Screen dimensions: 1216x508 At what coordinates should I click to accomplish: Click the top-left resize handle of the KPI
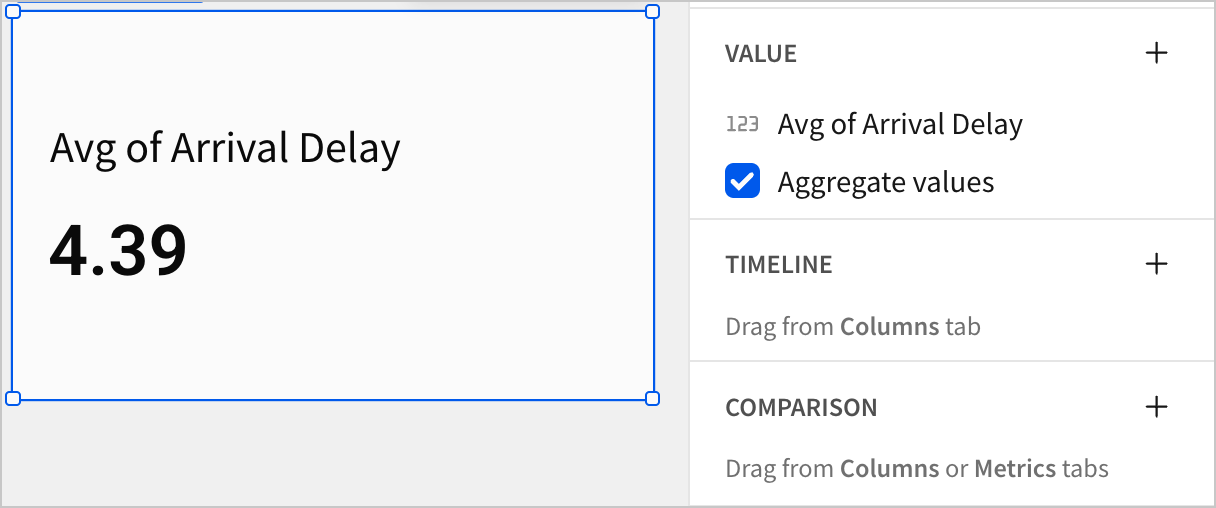[13, 11]
